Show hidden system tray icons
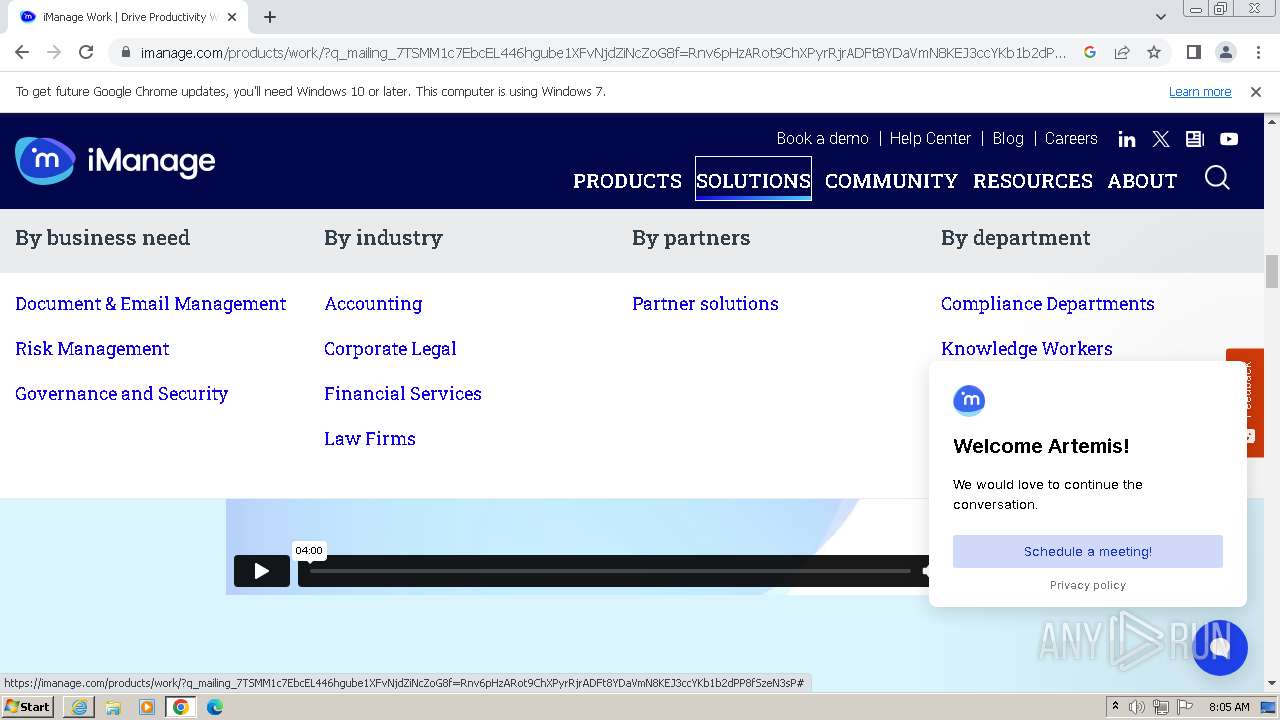 tap(1115, 707)
